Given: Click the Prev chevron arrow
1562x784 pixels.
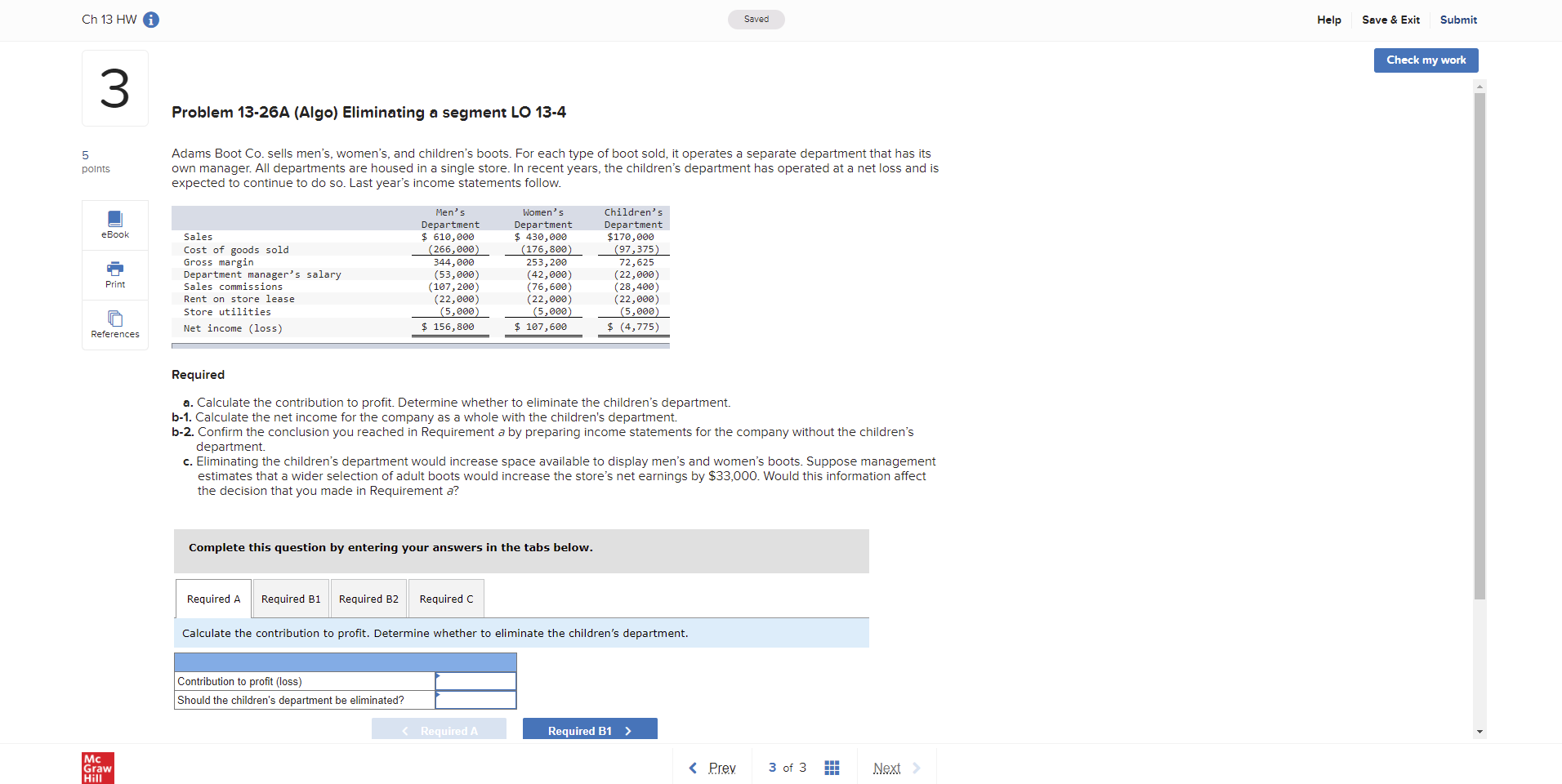Looking at the screenshot, I should 692,768.
